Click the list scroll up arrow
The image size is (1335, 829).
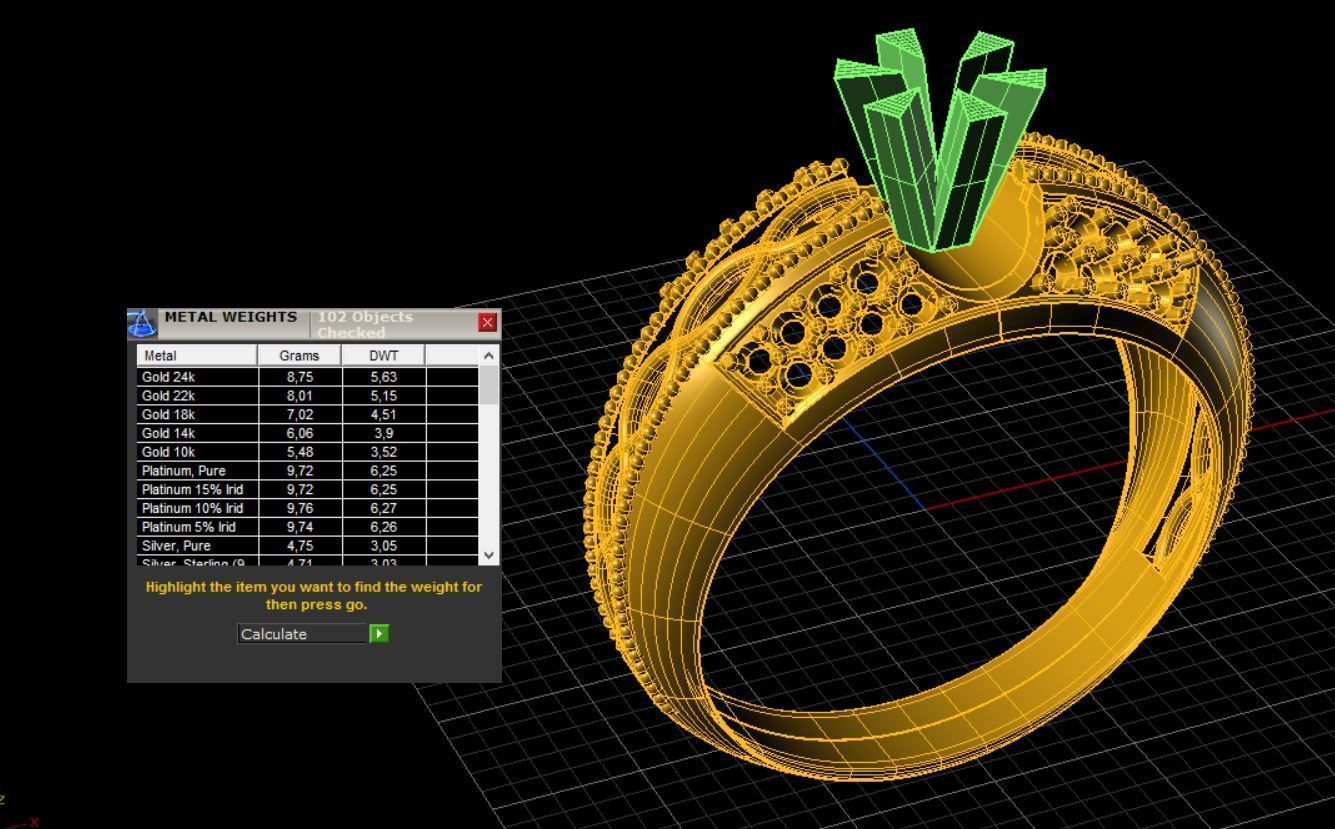(488, 355)
